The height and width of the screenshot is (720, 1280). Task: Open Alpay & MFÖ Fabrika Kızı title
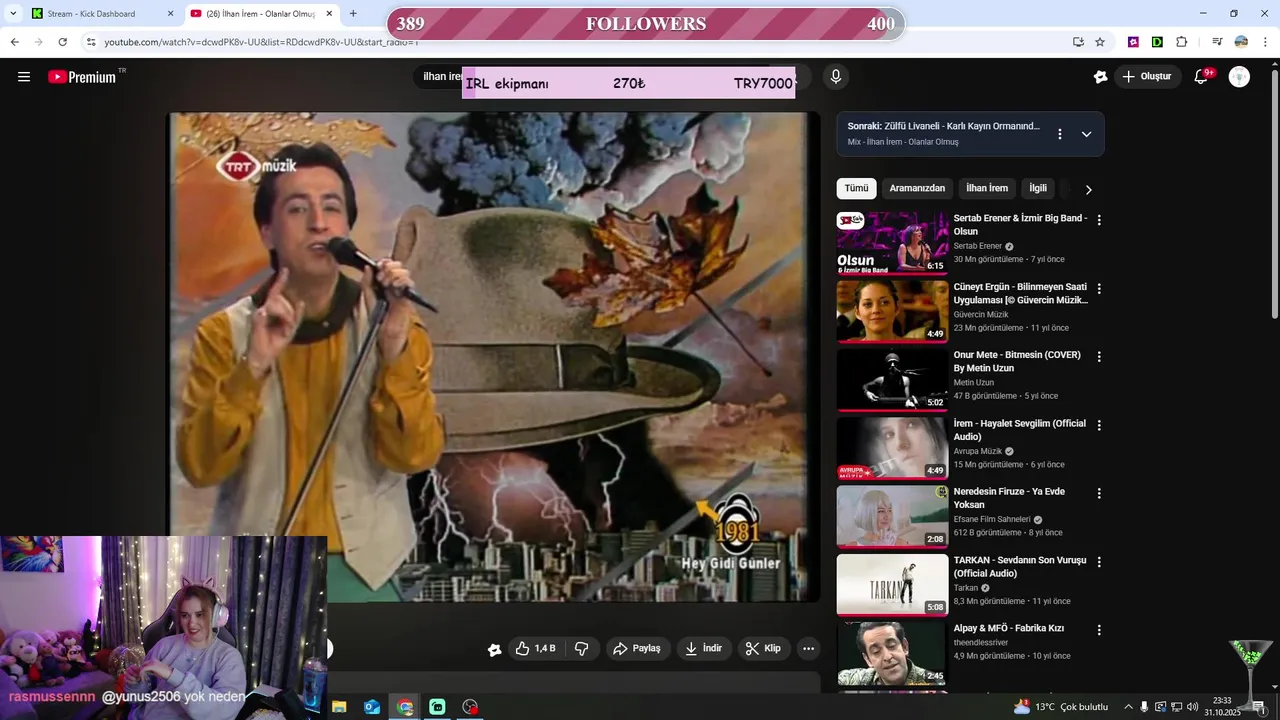coord(1008,628)
